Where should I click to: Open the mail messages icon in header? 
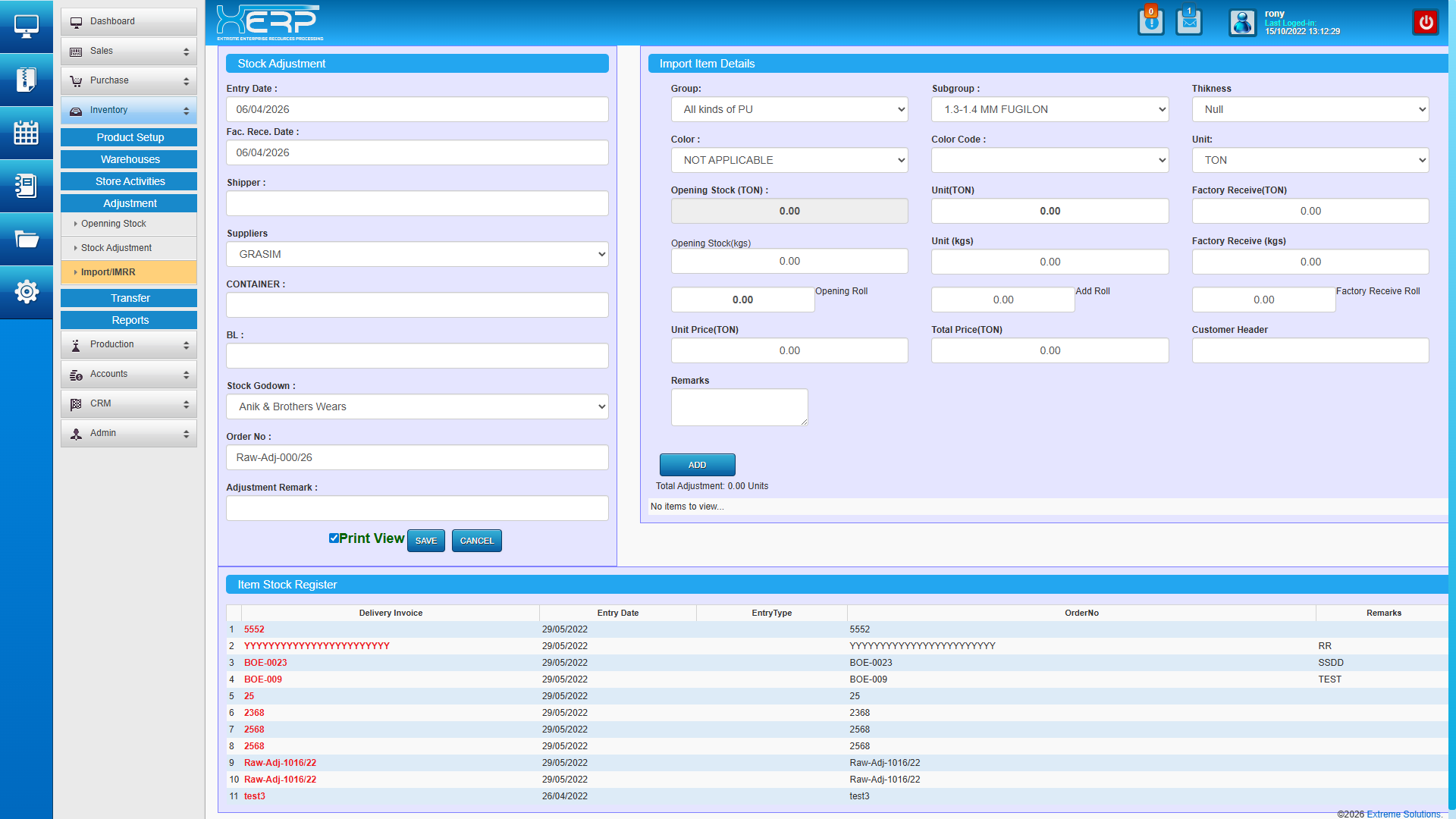coord(1189,22)
